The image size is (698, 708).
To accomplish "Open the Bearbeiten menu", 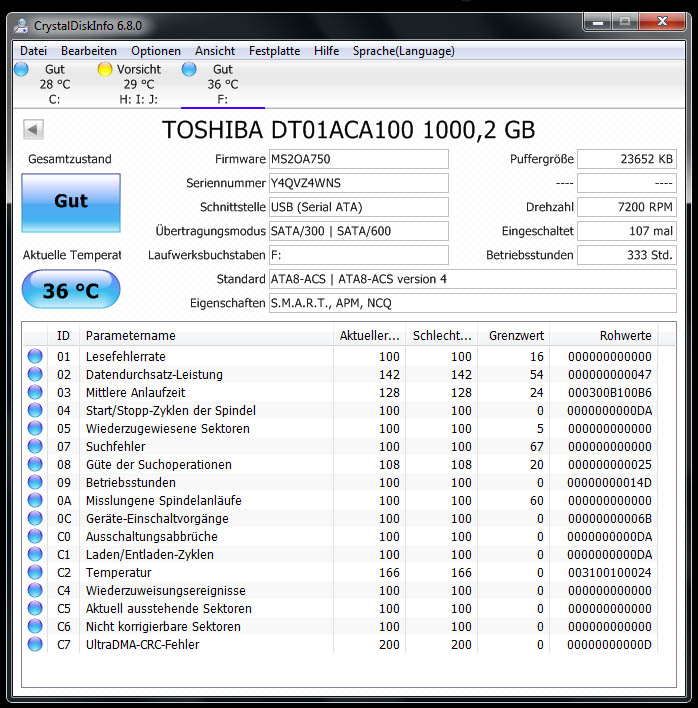I will [89, 51].
